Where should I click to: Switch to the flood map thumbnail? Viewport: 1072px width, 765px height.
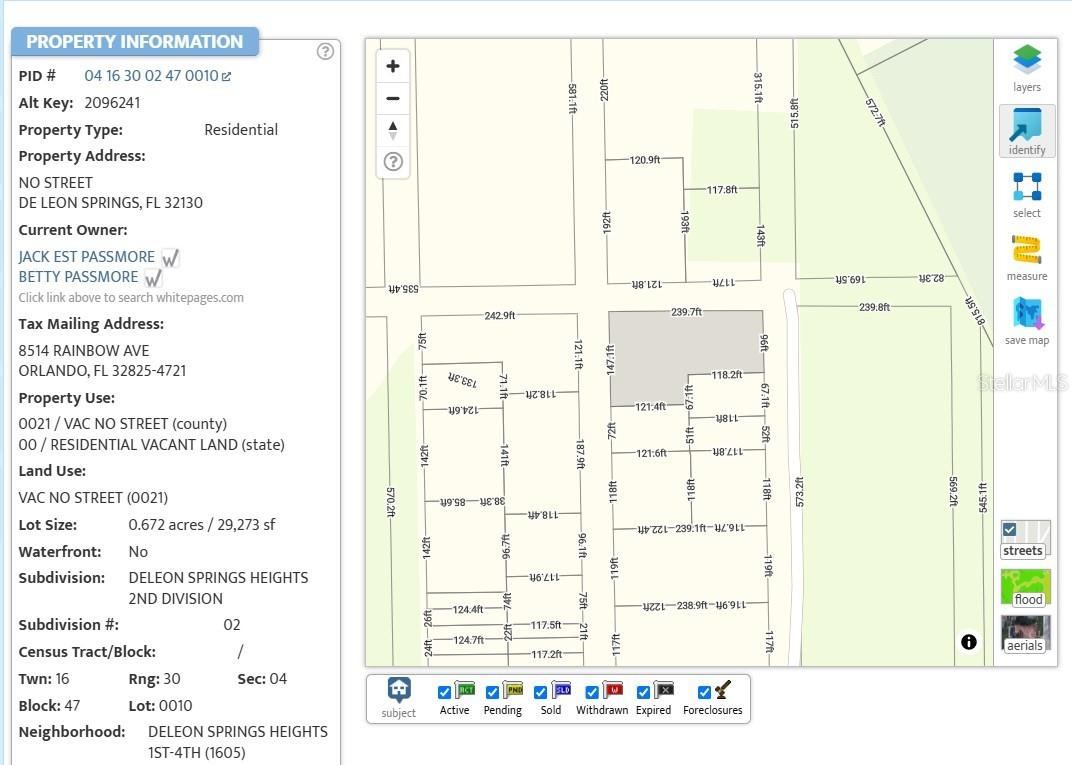[x=1026, y=588]
